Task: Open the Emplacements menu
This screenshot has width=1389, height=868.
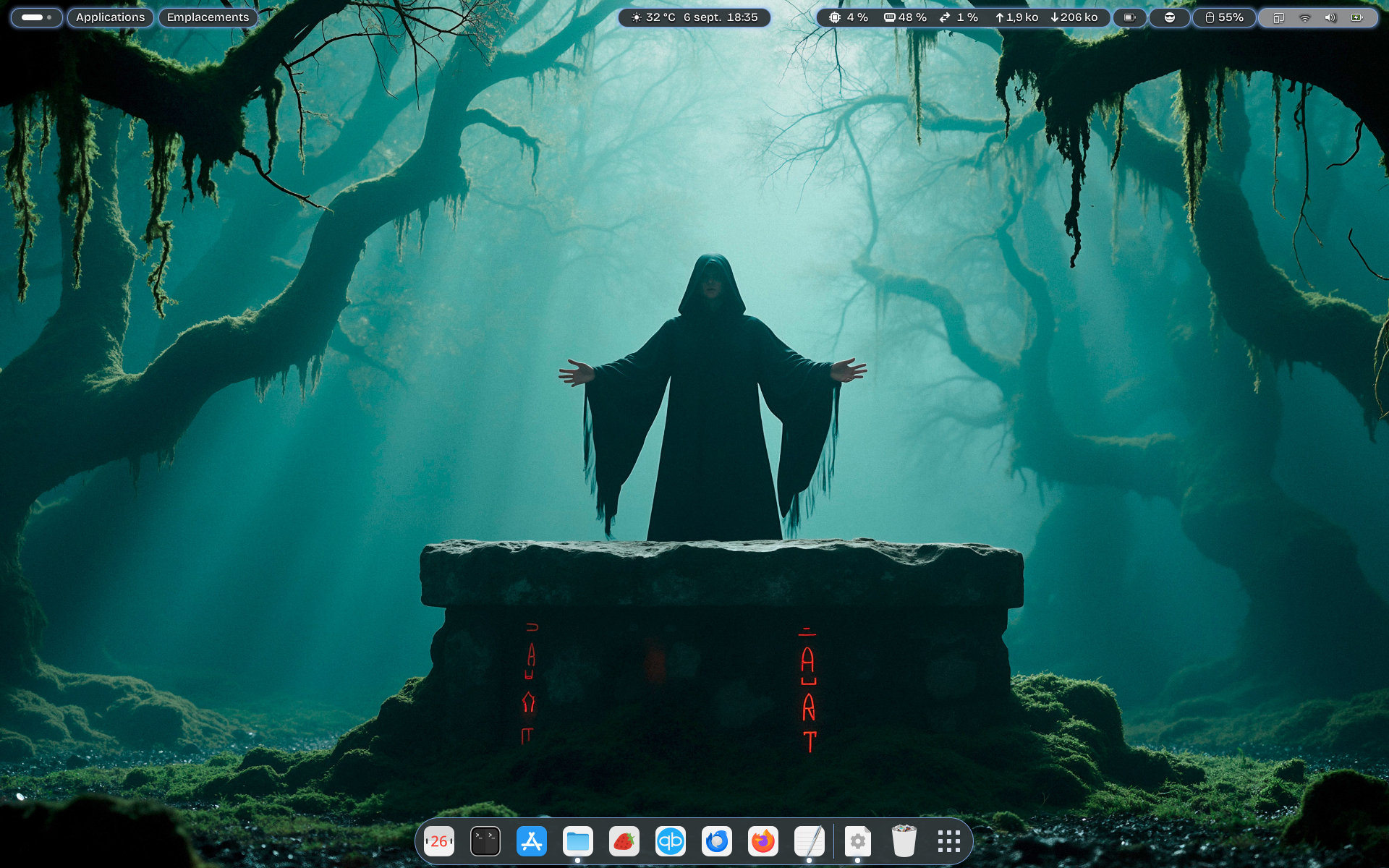Action: point(208,17)
